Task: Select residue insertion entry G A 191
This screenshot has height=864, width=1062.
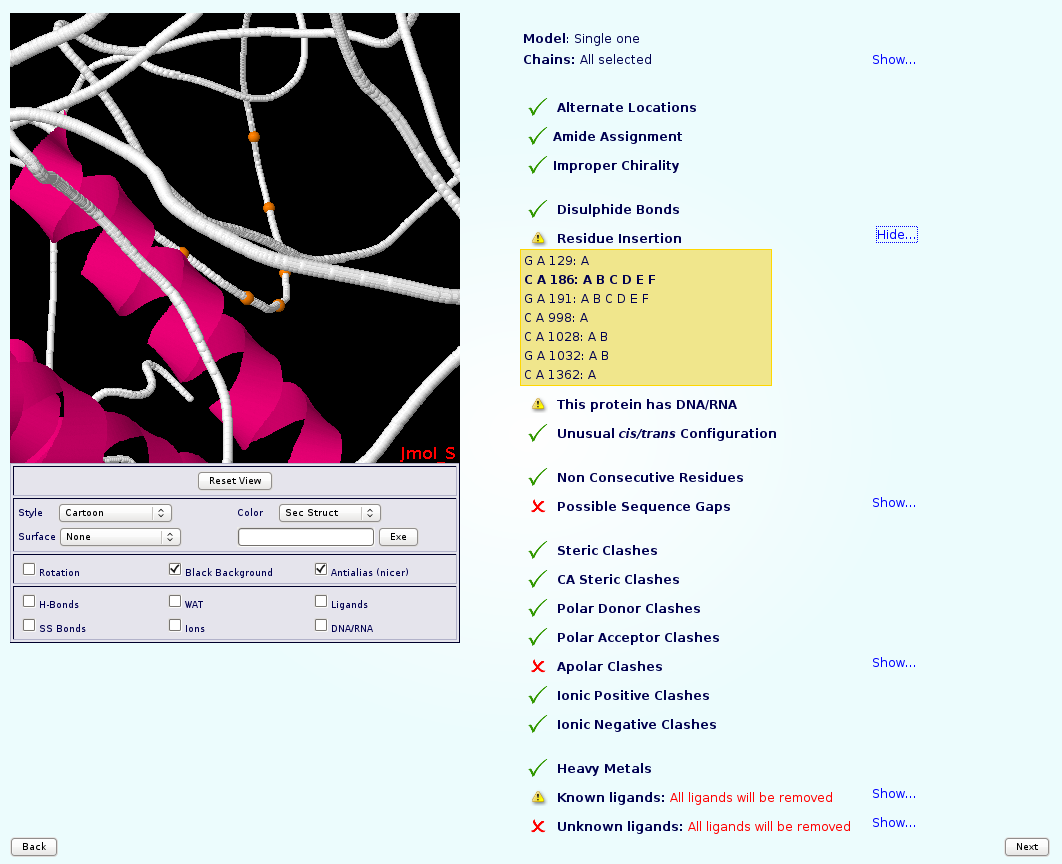Action: pos(586,299)
